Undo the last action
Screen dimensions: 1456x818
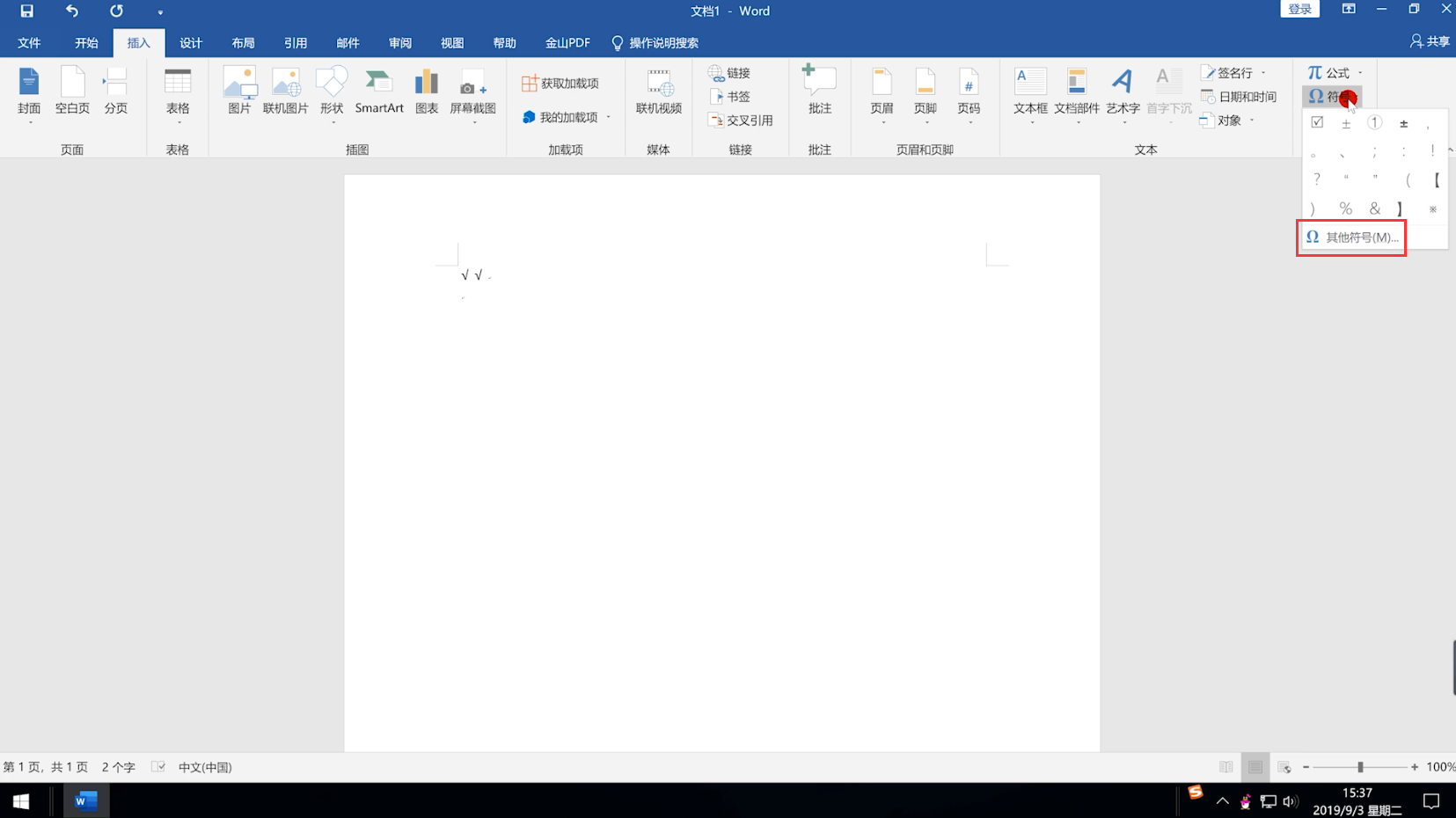pyautogui.click(x=72, y=11)
